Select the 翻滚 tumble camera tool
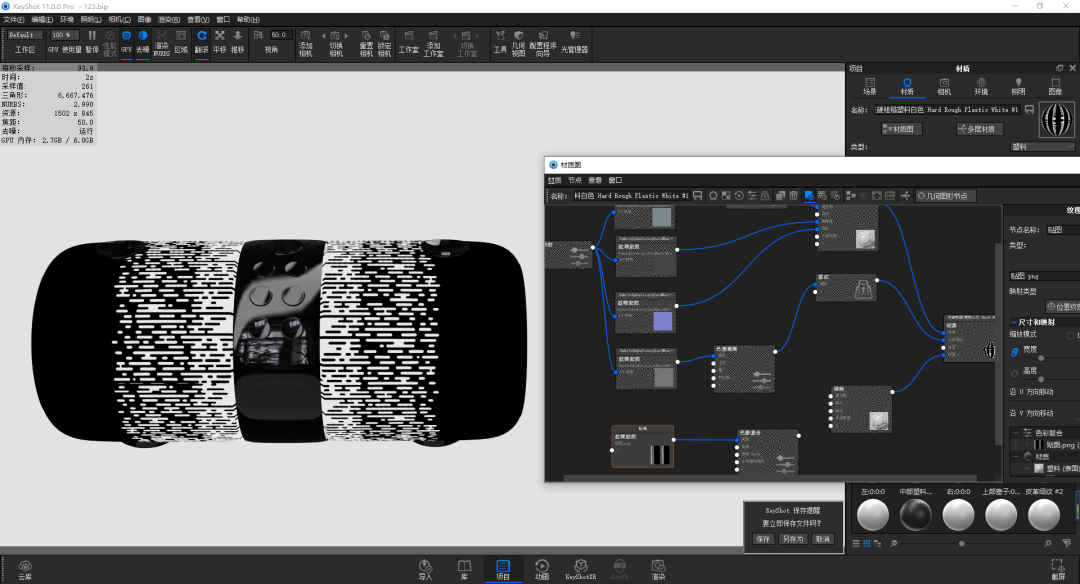The width and height of the screenshot is (1080, 584). [x=202, y=42]
